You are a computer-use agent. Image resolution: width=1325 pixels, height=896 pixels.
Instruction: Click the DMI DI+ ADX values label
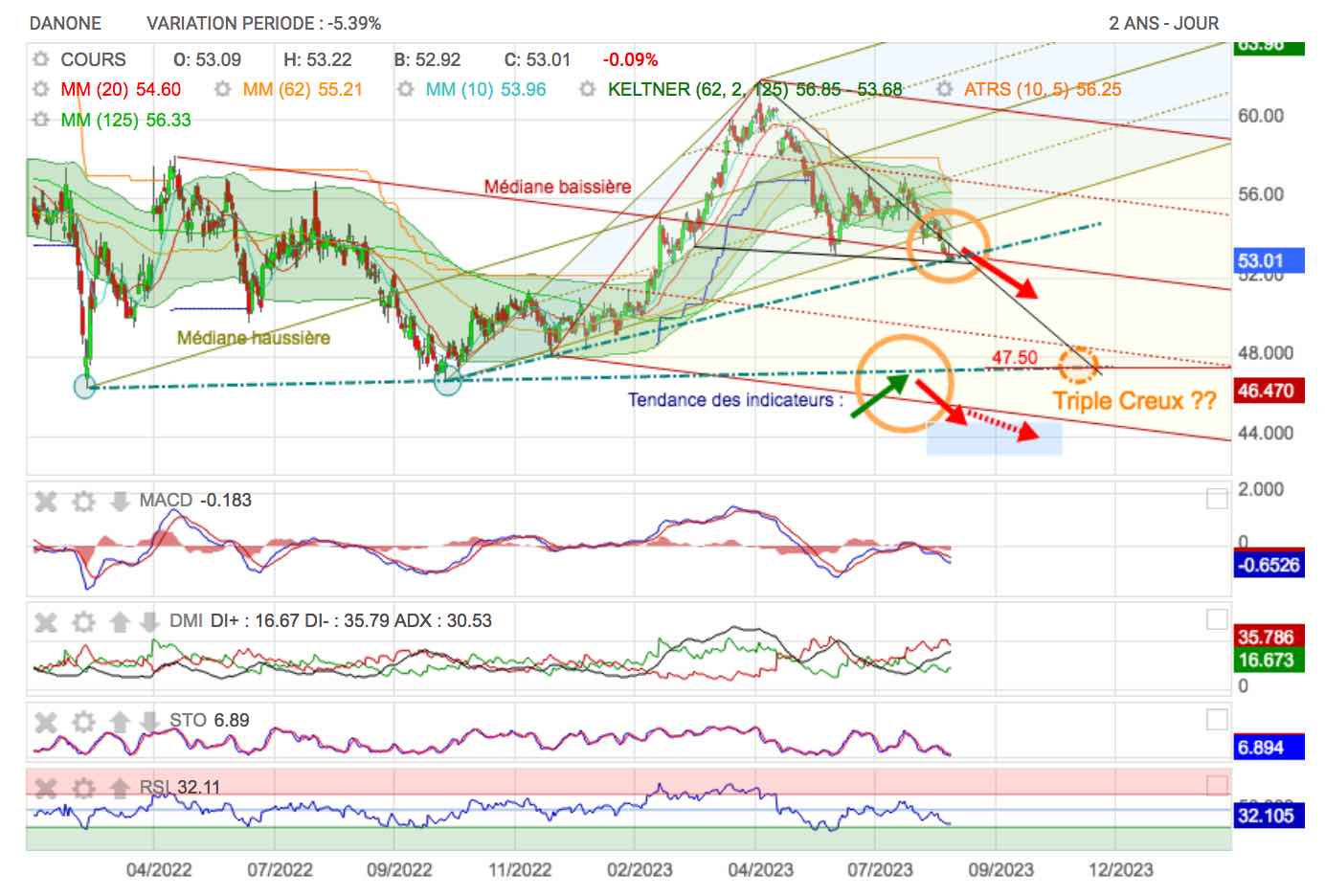pos(330,620)
